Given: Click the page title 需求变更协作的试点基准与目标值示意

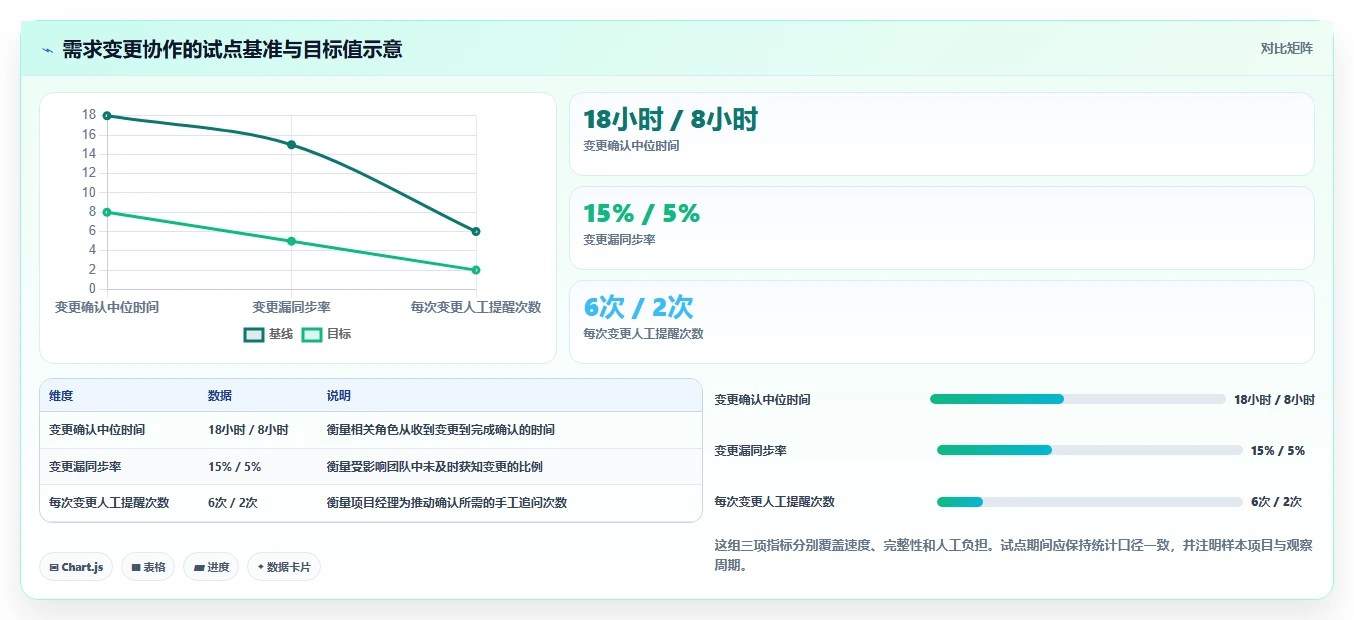Looking at the screenshot, I should 232,49.
